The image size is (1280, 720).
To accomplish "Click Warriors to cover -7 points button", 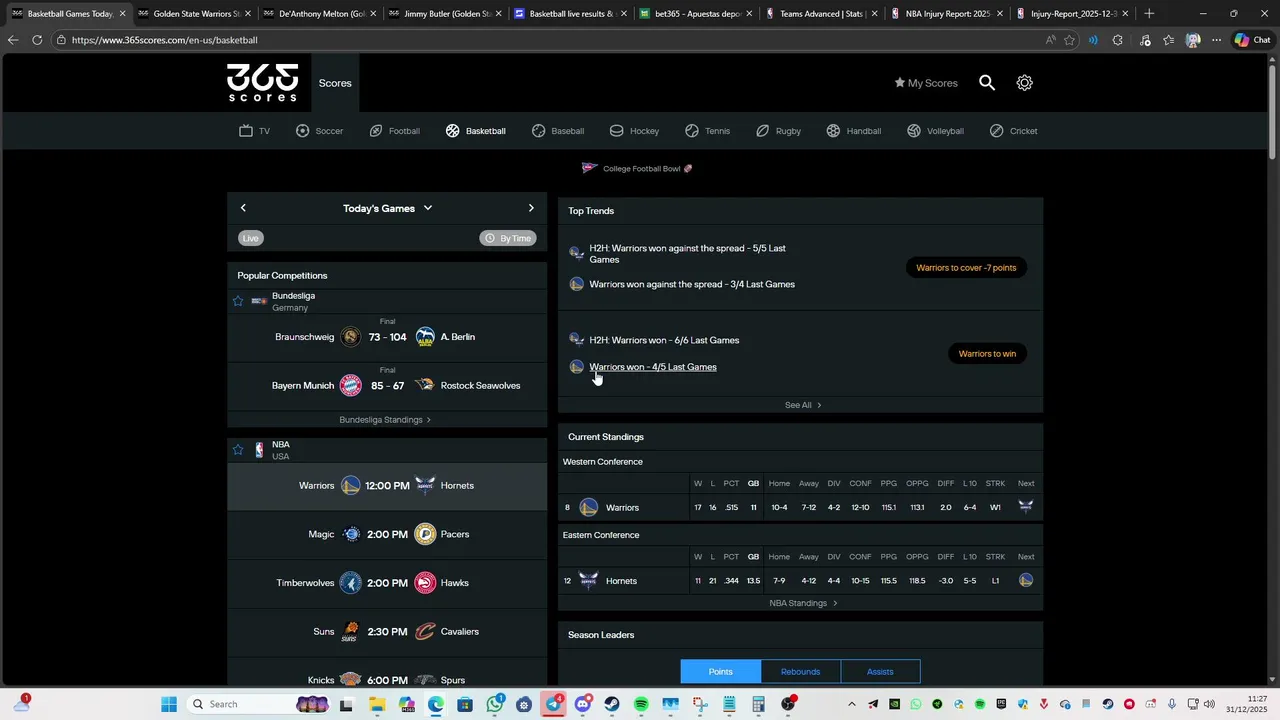I will (966, 268).
